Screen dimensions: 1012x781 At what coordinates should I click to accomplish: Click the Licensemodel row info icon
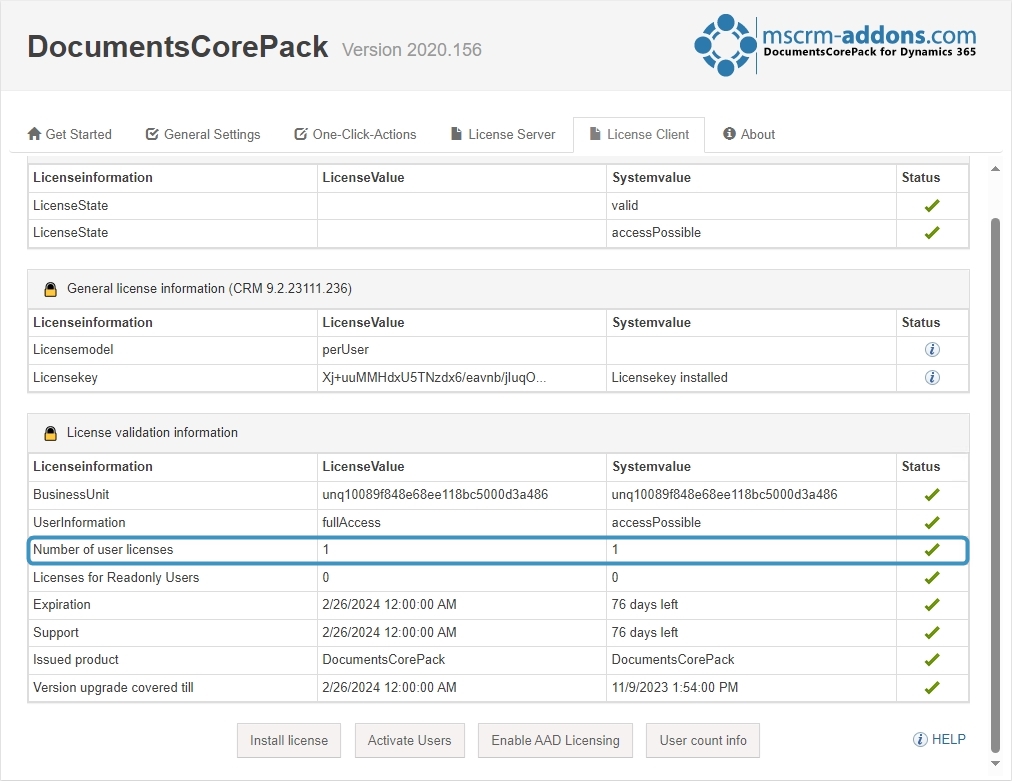pyautogui.click(x=932, y=350)
